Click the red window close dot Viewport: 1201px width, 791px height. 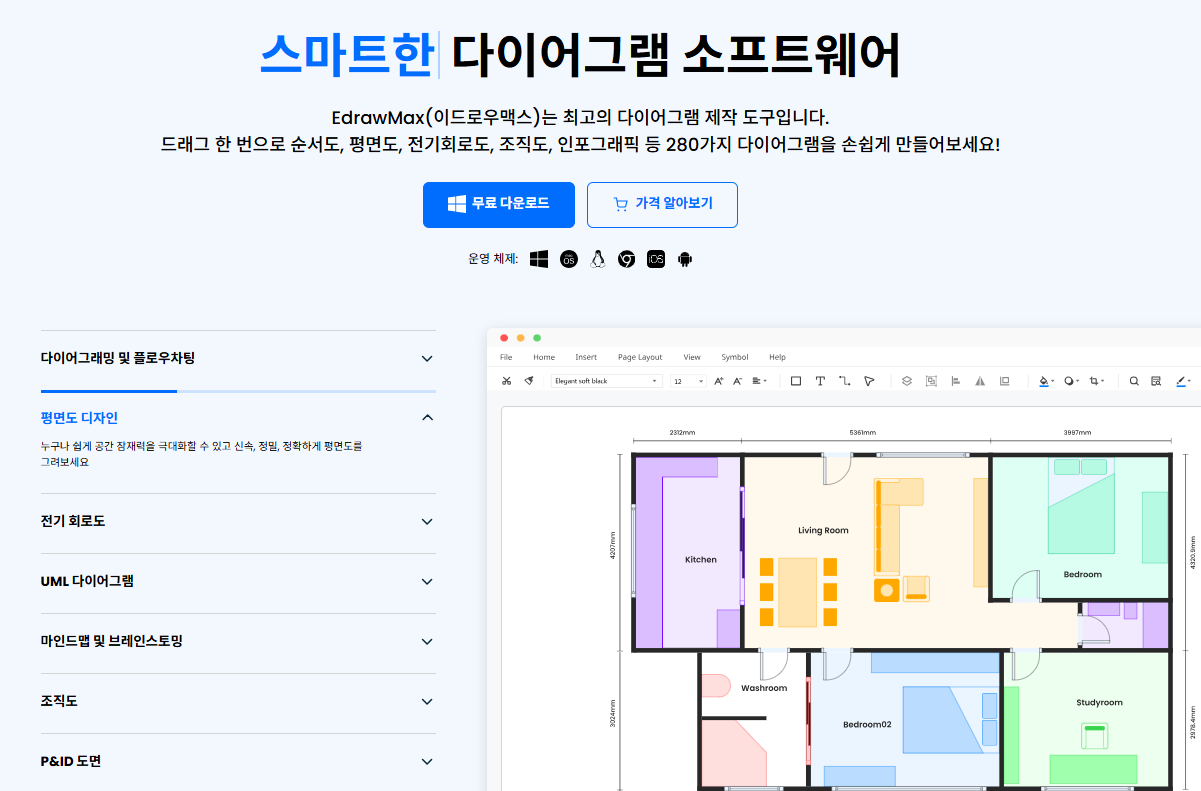[x=504, y=338]
